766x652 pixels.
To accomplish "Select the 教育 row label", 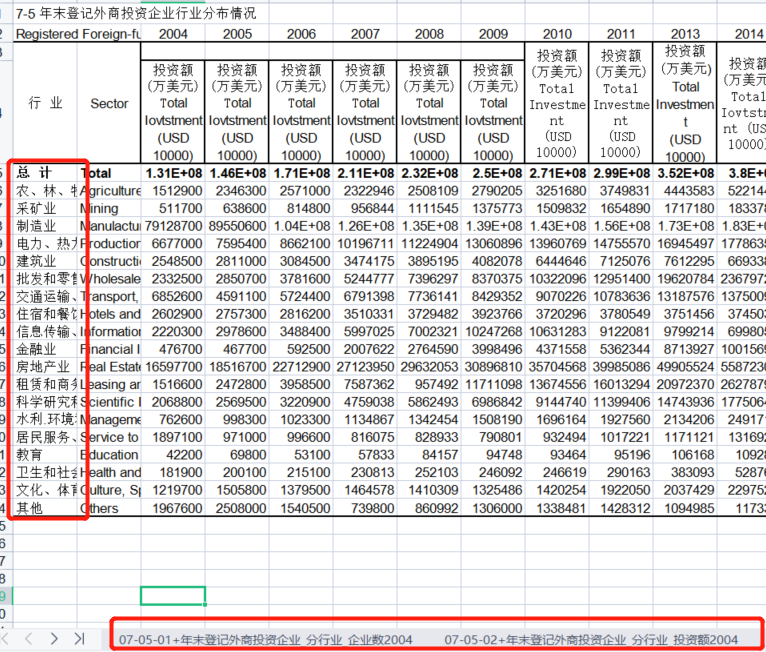I will [45, 455].
